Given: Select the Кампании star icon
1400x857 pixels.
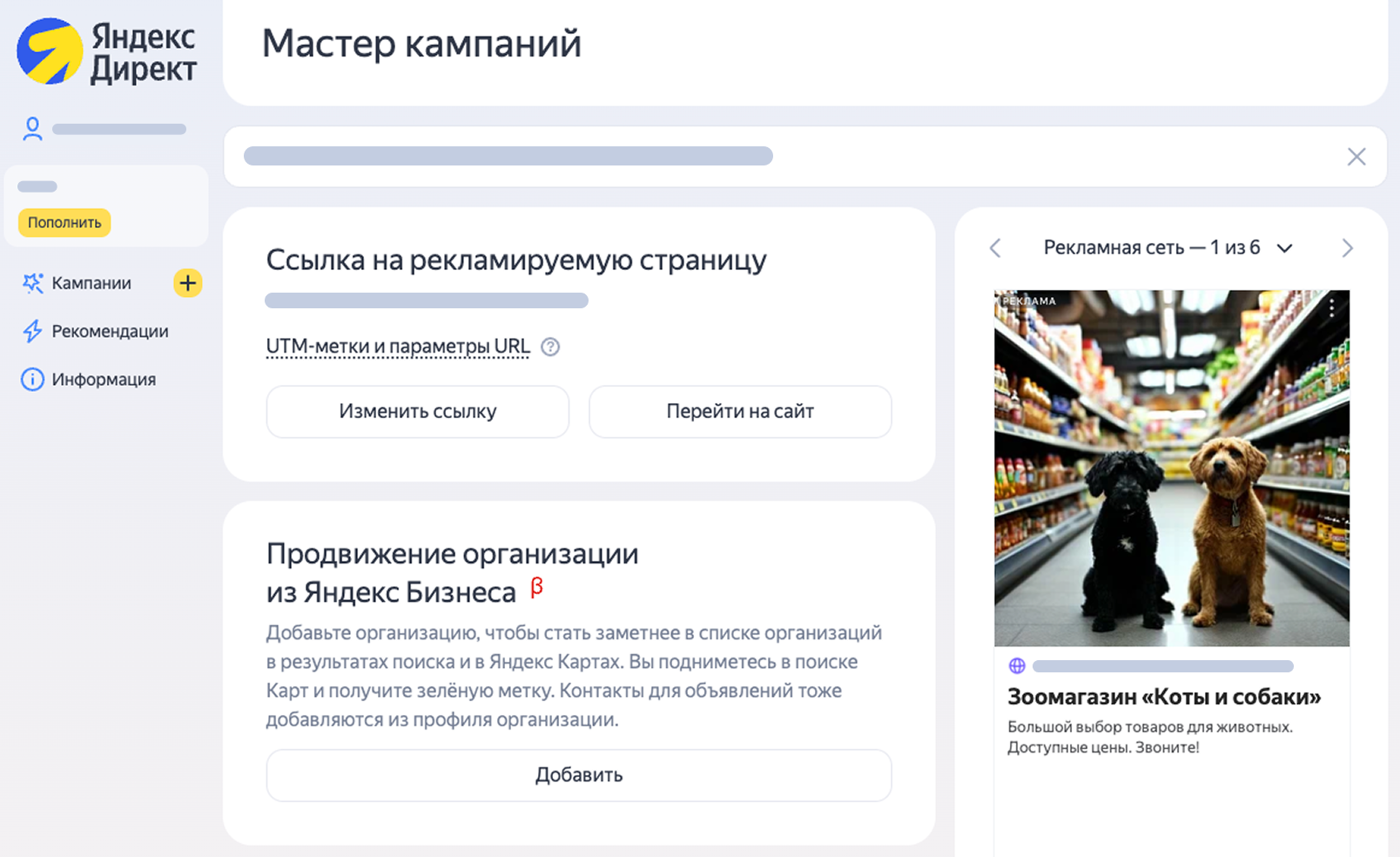Looking at the screenshot, I should [32, 283].
